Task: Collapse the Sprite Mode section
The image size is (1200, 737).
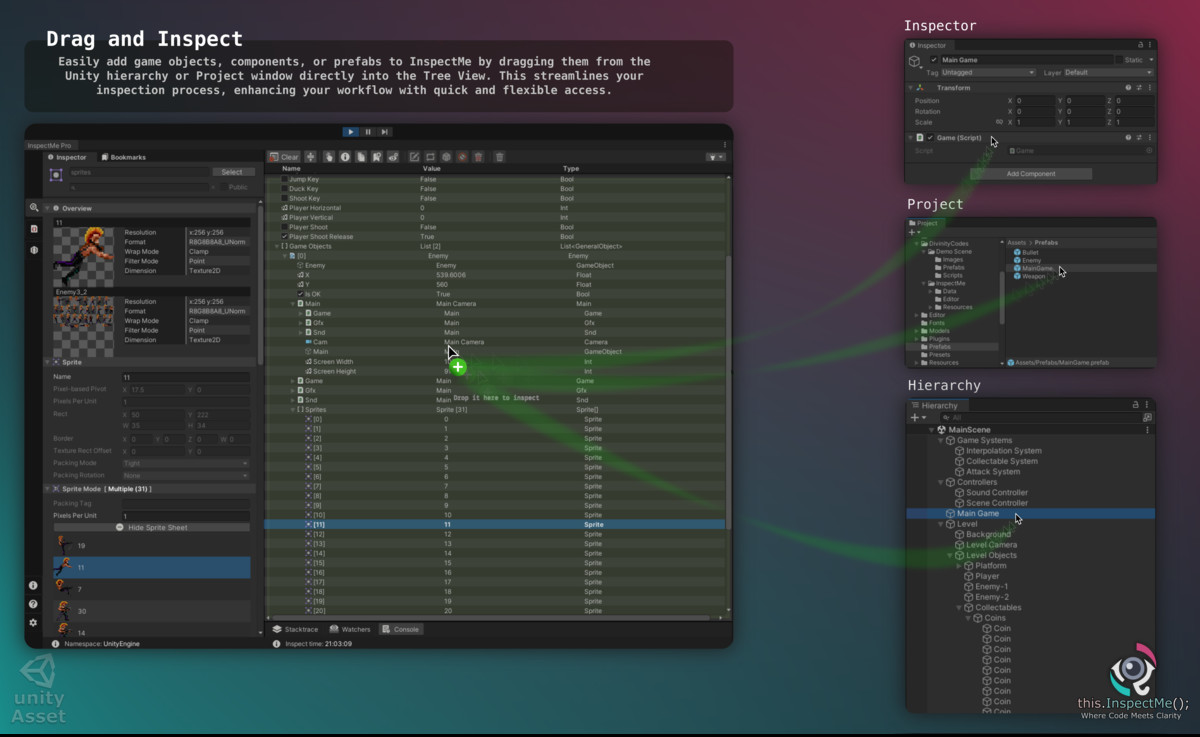Action: click(x=47, y=488)
